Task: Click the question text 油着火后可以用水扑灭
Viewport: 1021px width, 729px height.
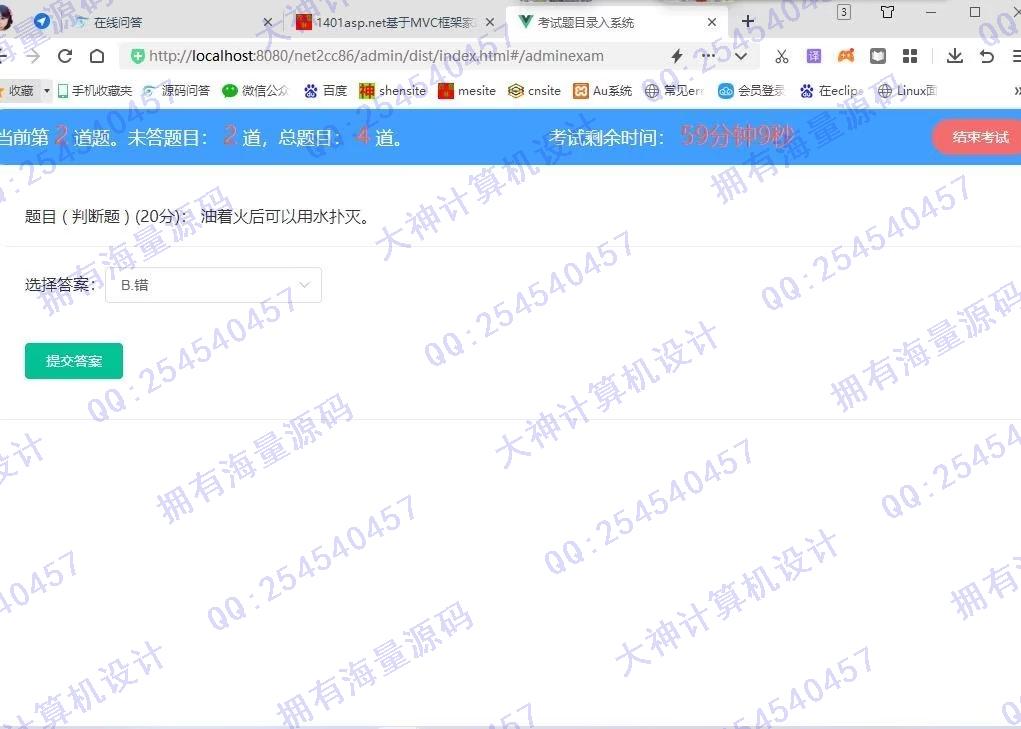Action: click(285, 217)
